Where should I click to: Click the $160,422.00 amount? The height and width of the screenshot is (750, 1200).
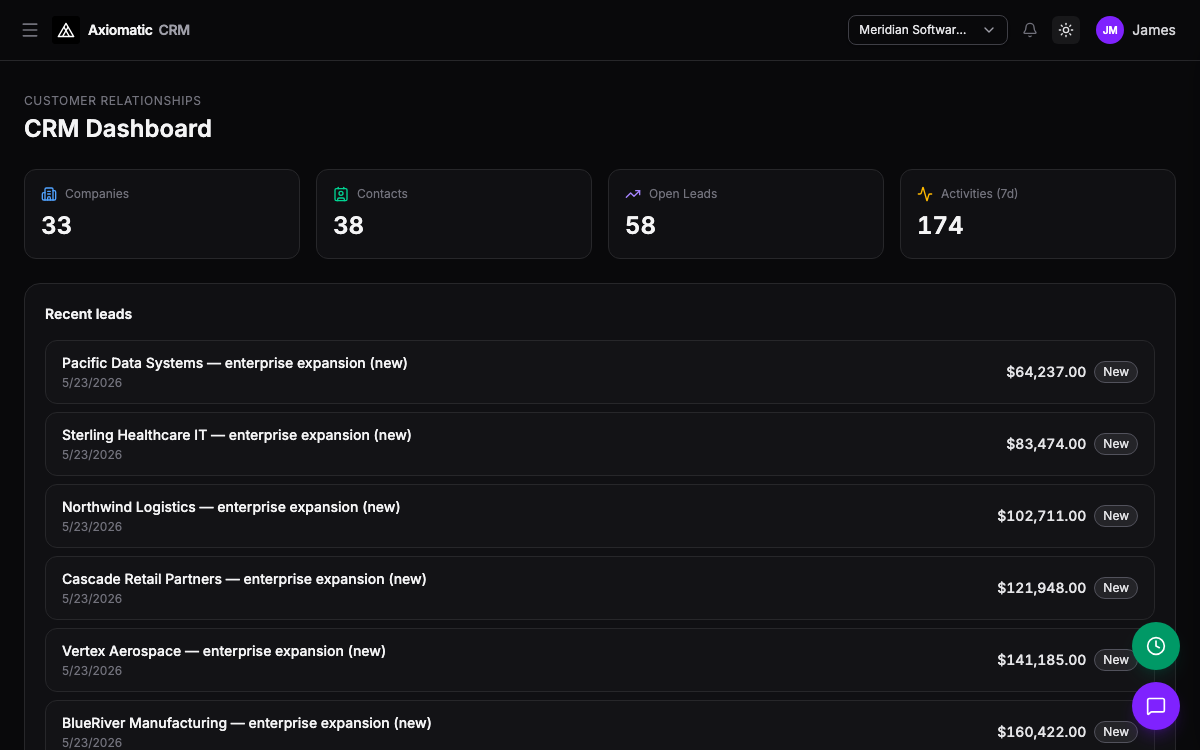pyautogui.click(x=1041, y=732)
